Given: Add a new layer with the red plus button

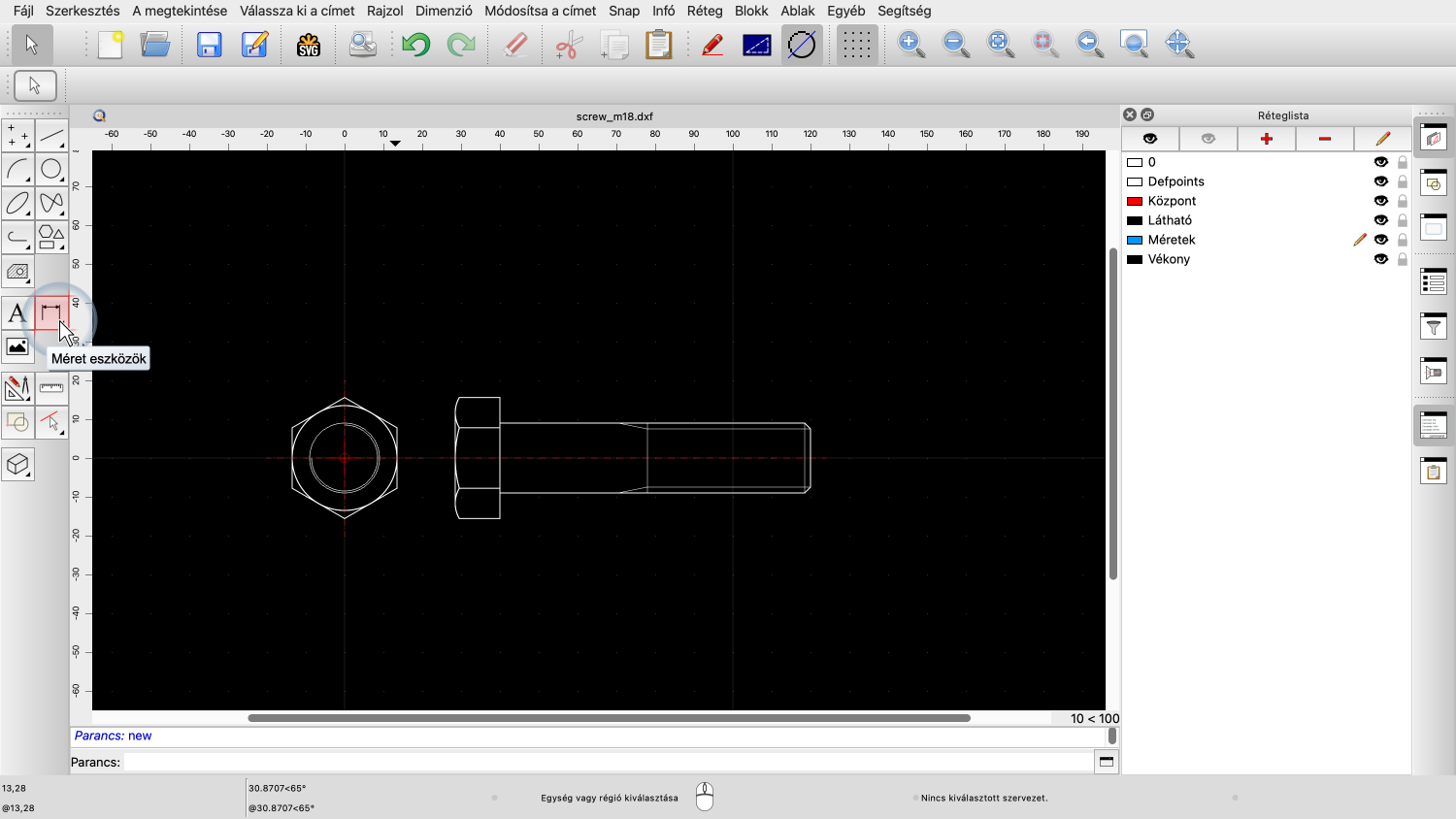Looking at the screenshot, I should coord(1266,139).
